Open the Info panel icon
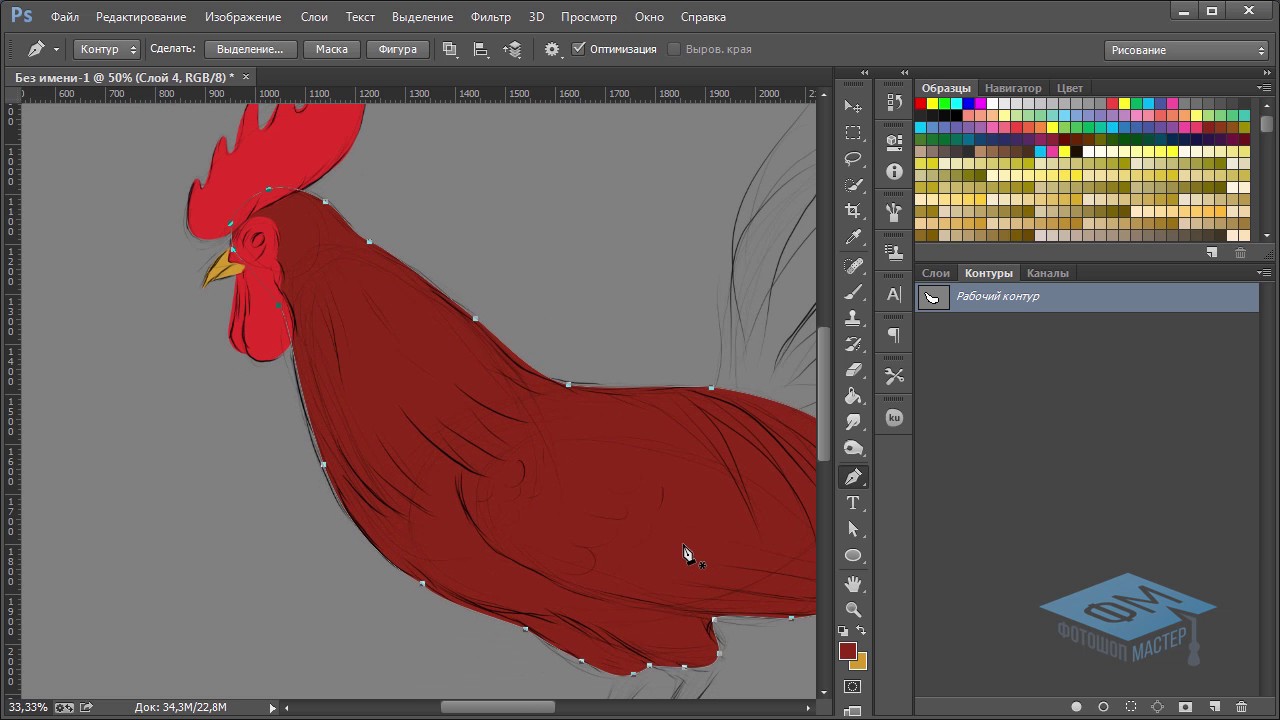The width and height of the screenshot is (1280, 720). click(894, 172)
